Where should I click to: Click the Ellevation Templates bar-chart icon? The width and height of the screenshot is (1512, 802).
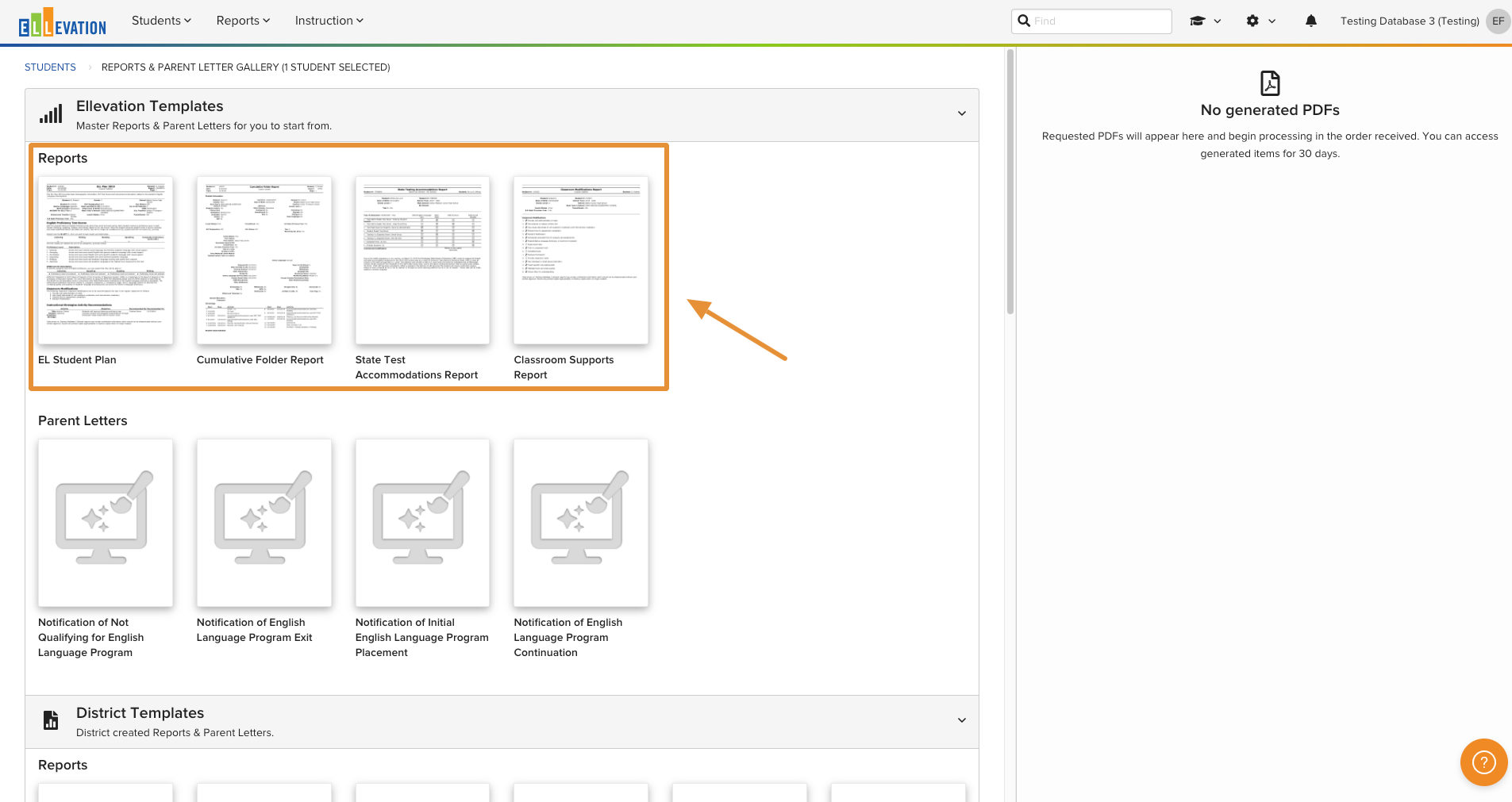click(x=51, y=114)
